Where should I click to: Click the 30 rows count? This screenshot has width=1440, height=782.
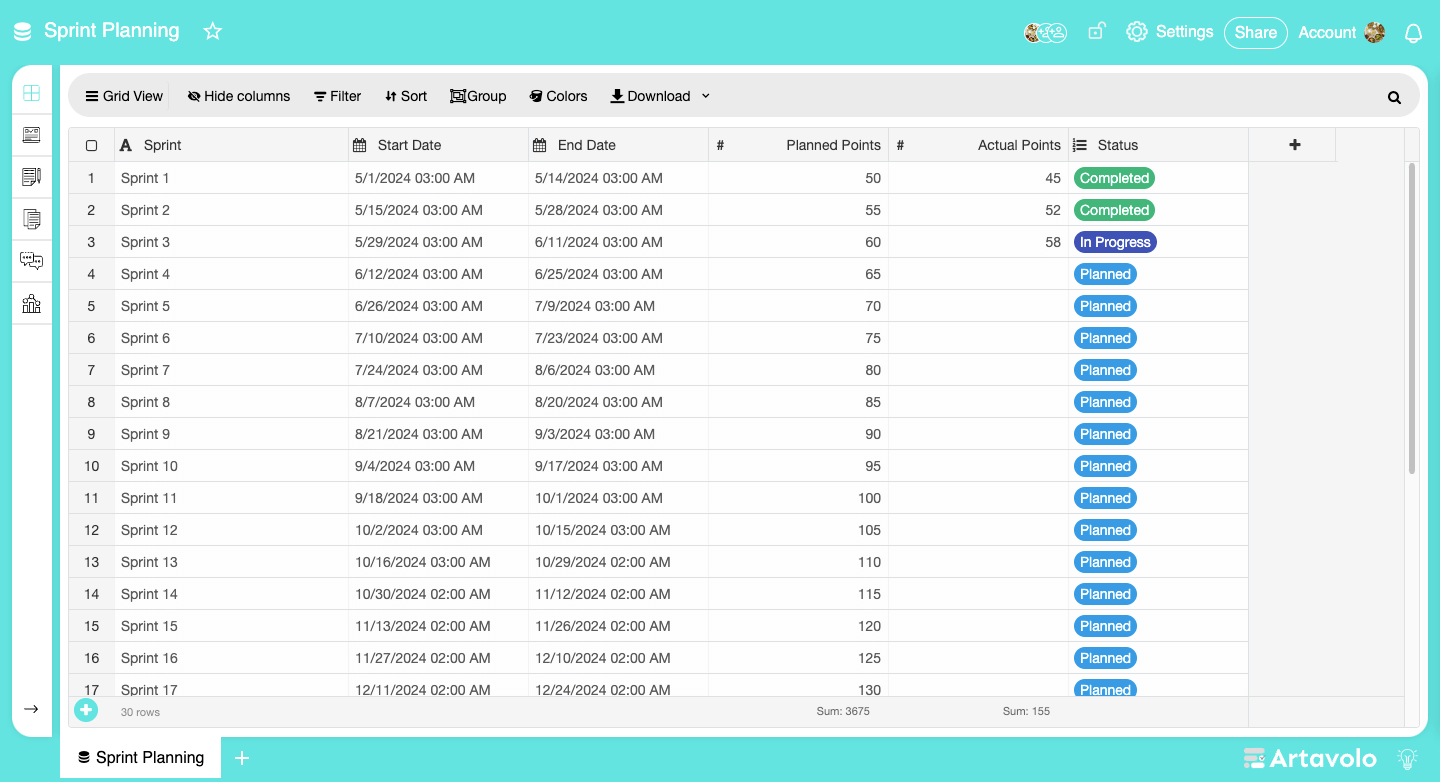coord(140,712)
